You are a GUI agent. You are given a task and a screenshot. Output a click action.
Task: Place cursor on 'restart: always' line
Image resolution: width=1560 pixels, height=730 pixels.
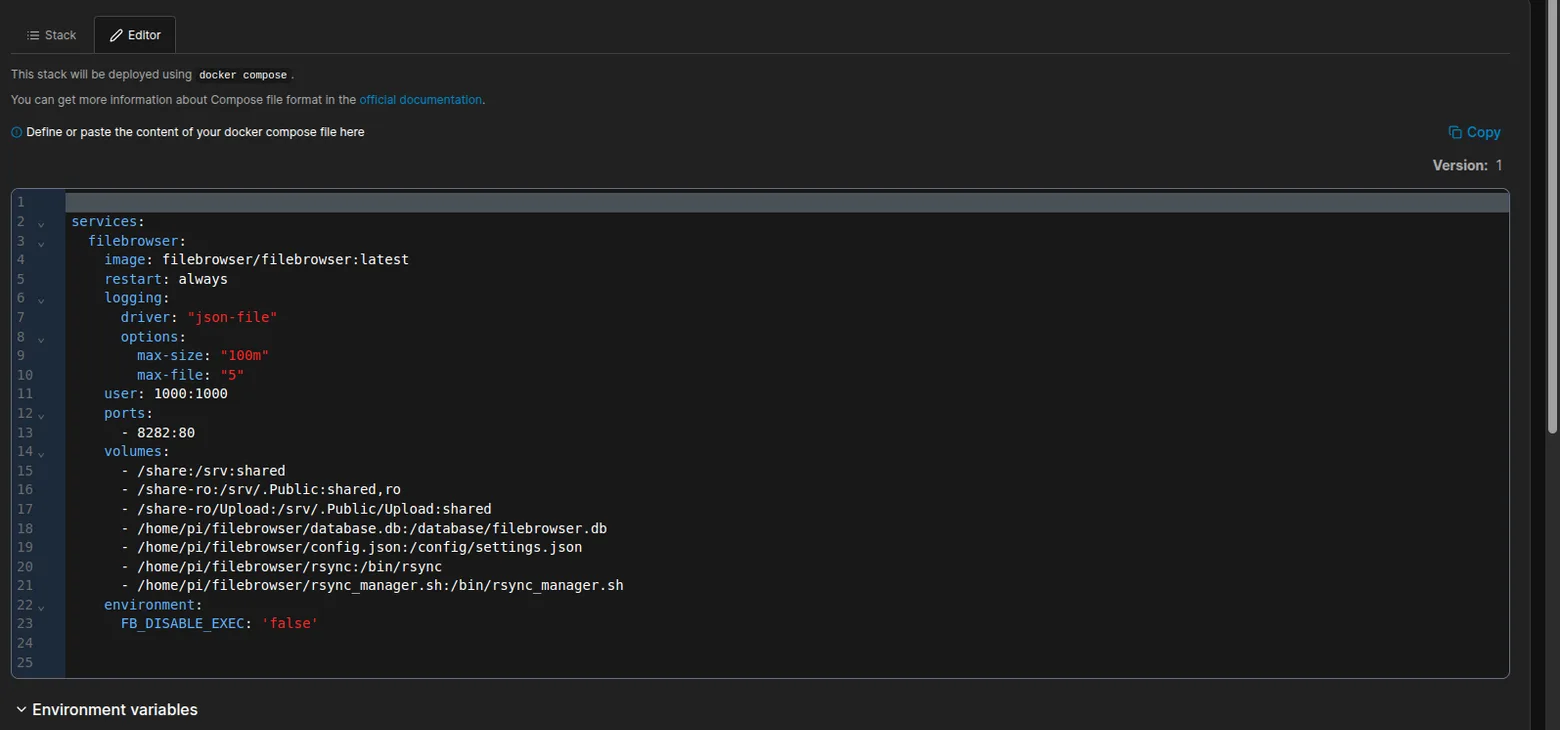click(x=166, y=279)
